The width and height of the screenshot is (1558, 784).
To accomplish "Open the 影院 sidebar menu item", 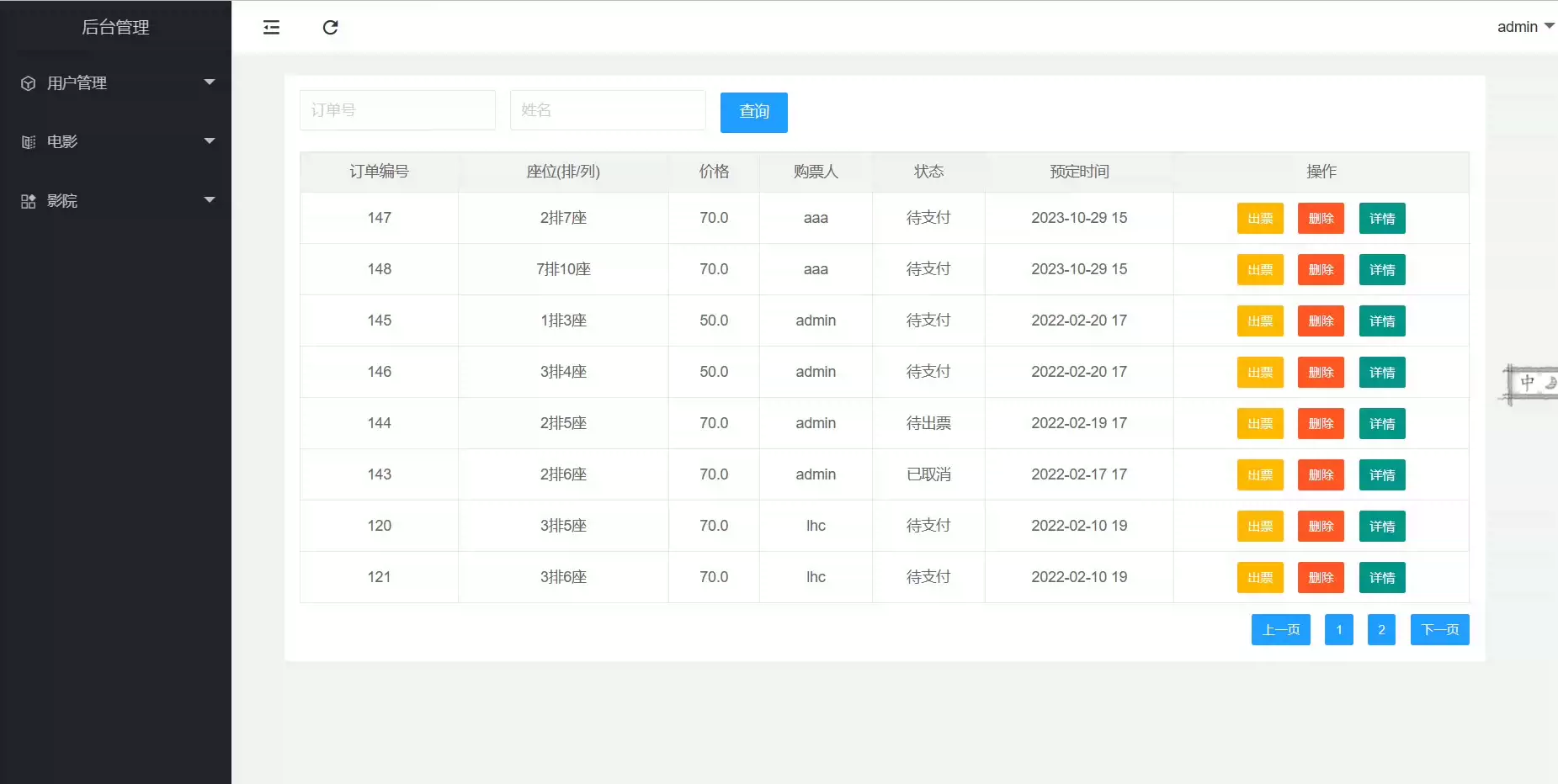I will click(x=62, y=201).
